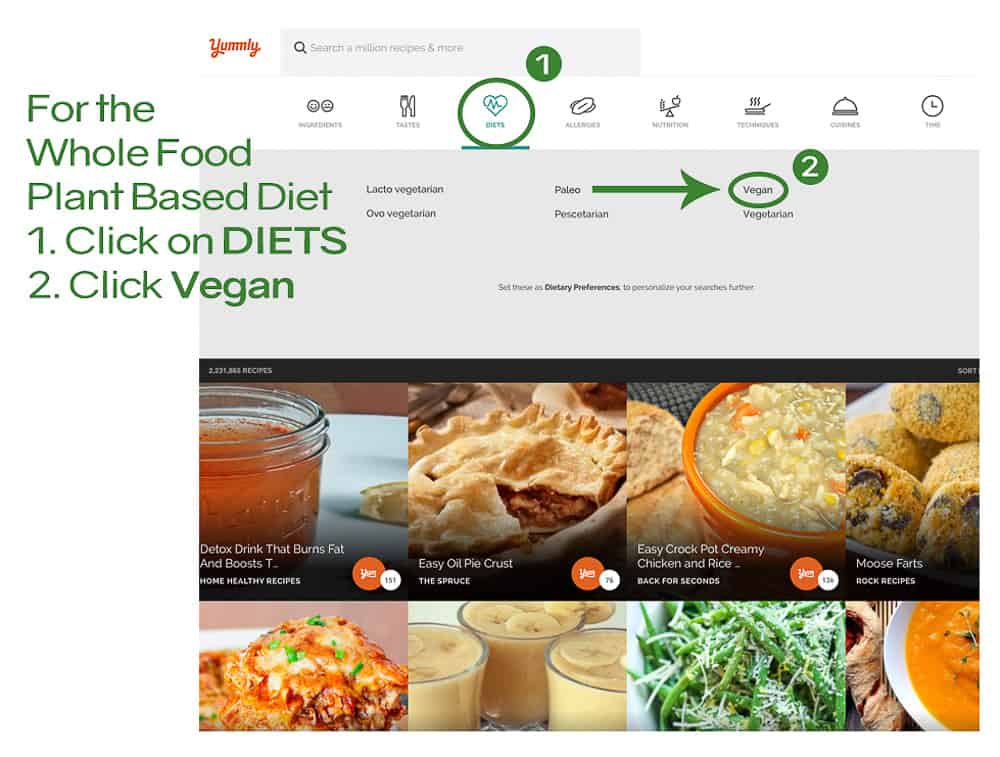Follow the Dietary Preferences link
This screenshot has height=757, width=1000.
(582, 288)
